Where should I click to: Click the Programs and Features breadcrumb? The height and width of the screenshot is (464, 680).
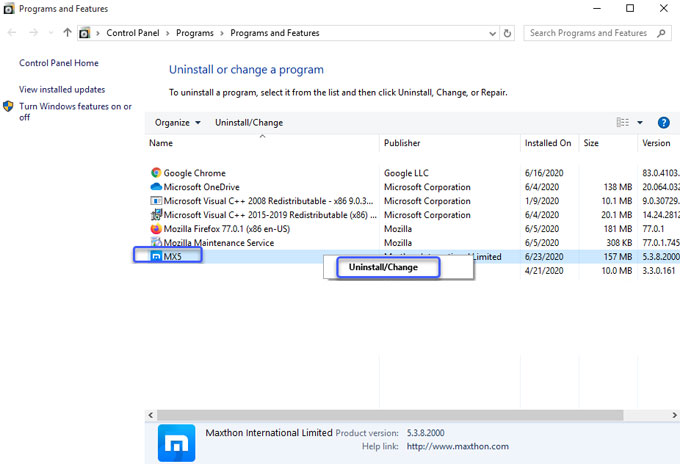275,33
